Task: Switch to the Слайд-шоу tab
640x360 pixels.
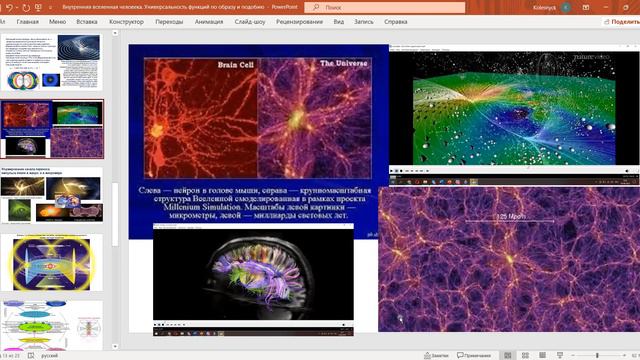Action: click(x=250, y=22)
